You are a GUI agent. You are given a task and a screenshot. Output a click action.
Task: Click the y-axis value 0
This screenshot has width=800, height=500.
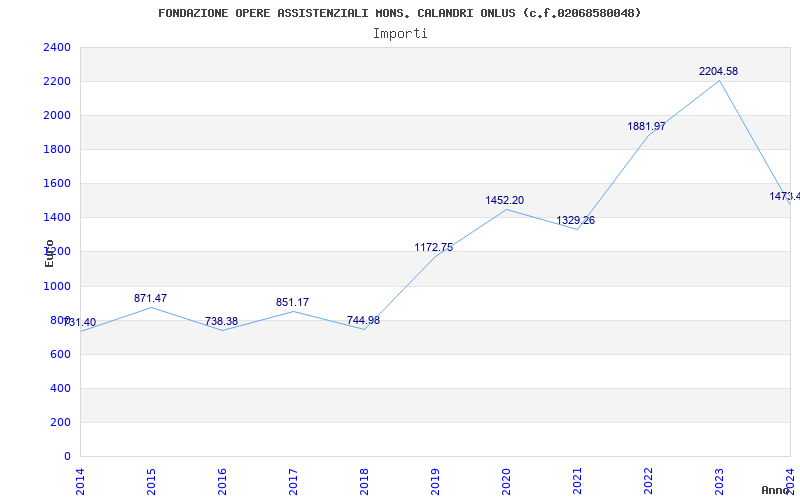pyautogui.click(x=67, y=457)
